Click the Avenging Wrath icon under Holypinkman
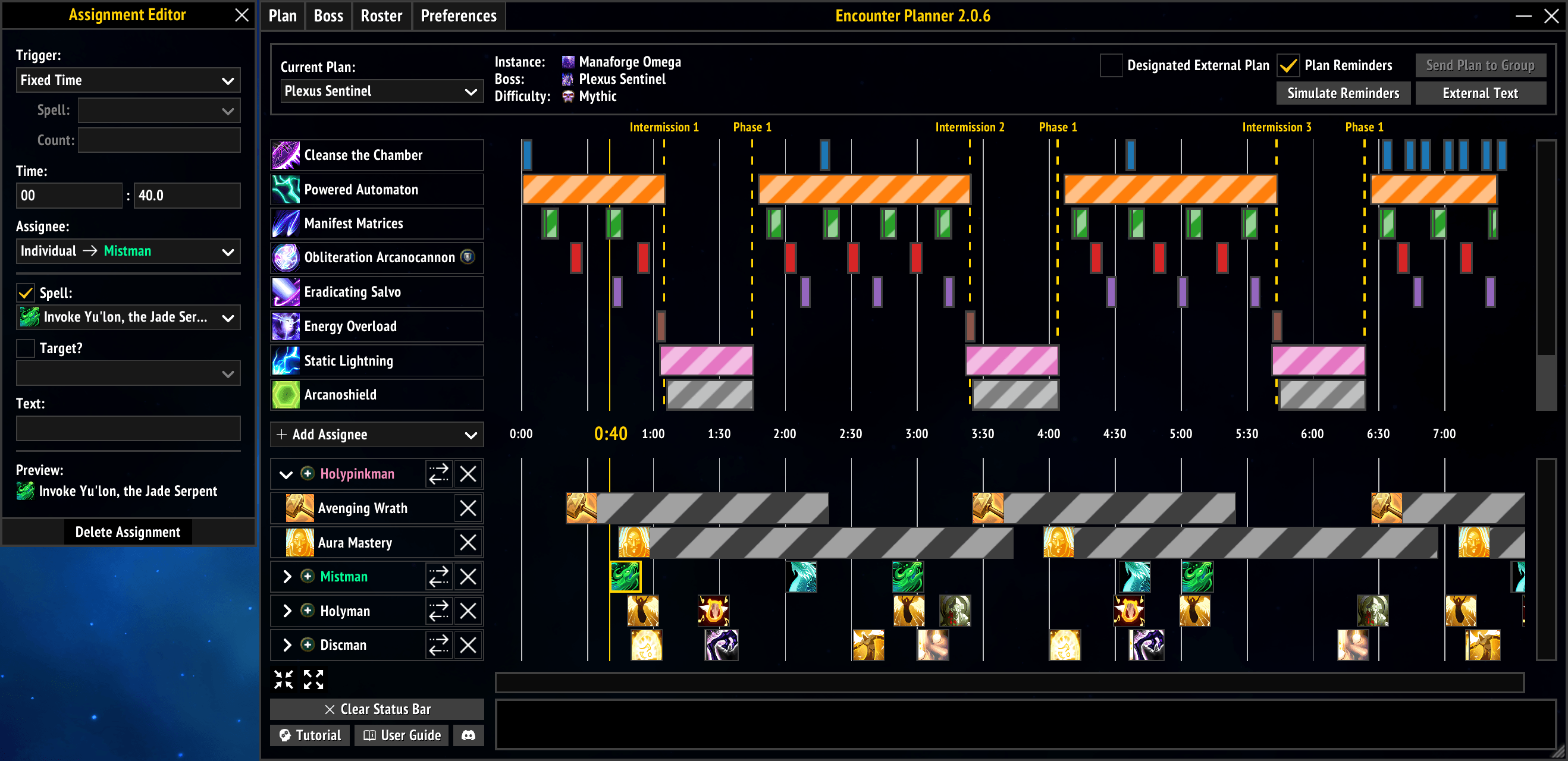 pos(300,508)
